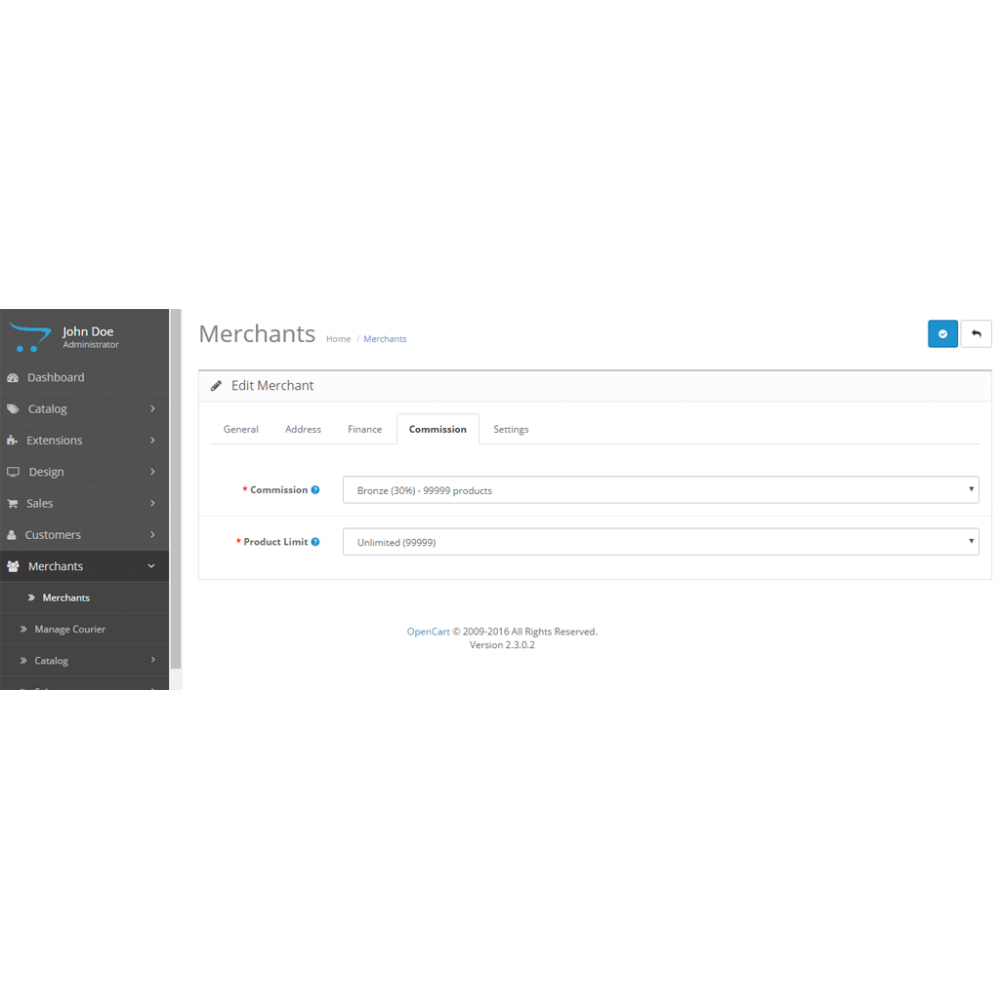Open the Dashboard from the sidebar

[55, 377]
